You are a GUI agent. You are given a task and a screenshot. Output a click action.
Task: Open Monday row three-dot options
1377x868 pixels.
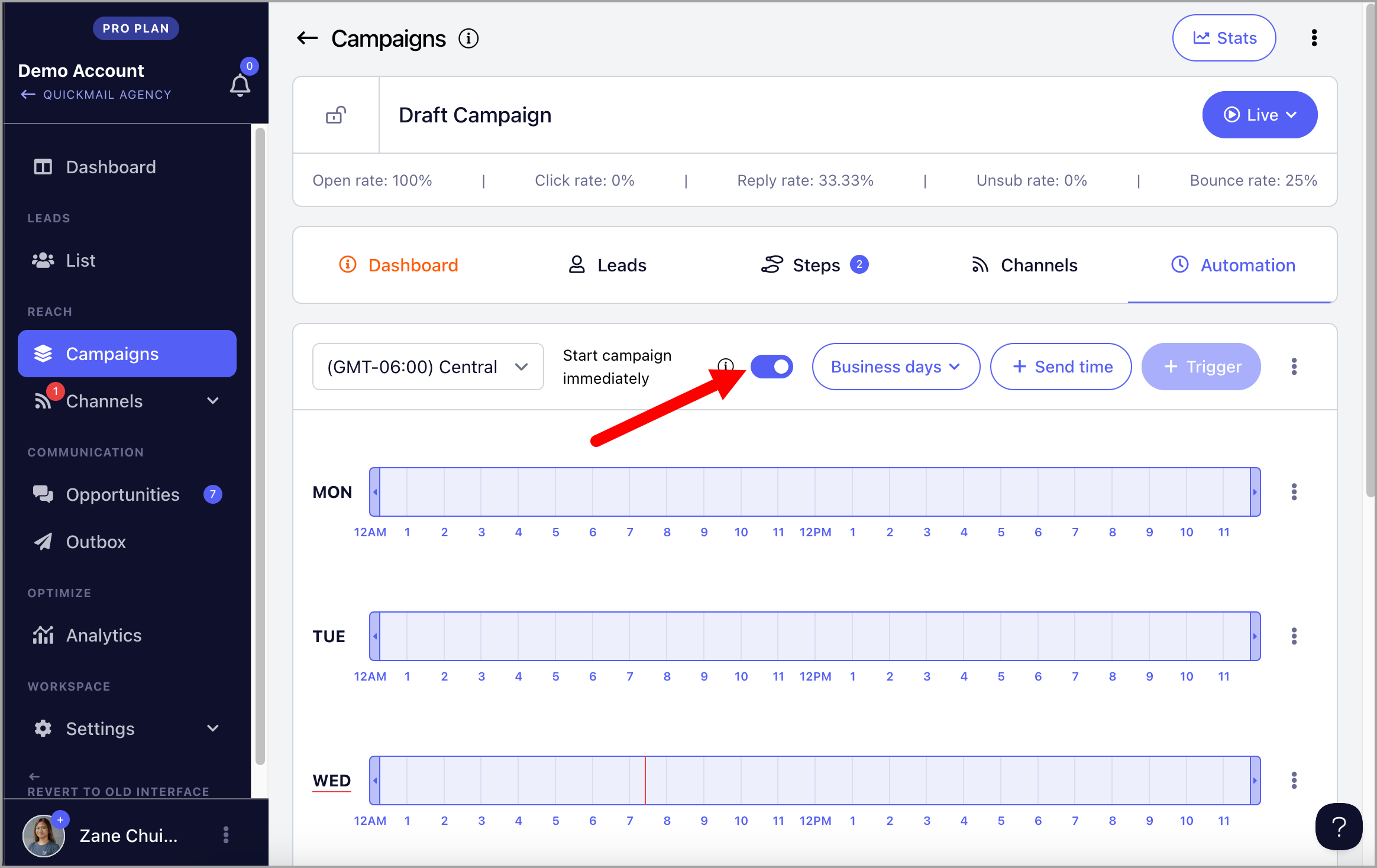click(x=1294, y=492)
